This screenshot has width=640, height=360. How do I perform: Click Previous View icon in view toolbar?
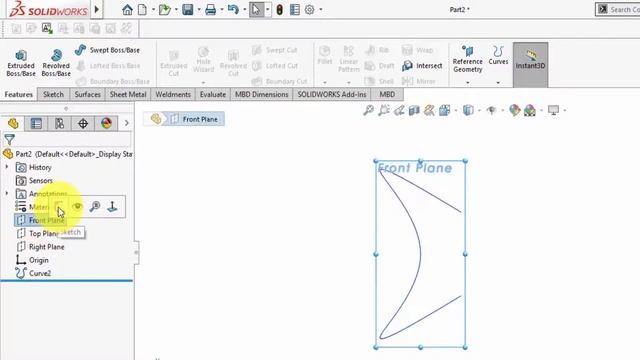[x=399, y=110]
